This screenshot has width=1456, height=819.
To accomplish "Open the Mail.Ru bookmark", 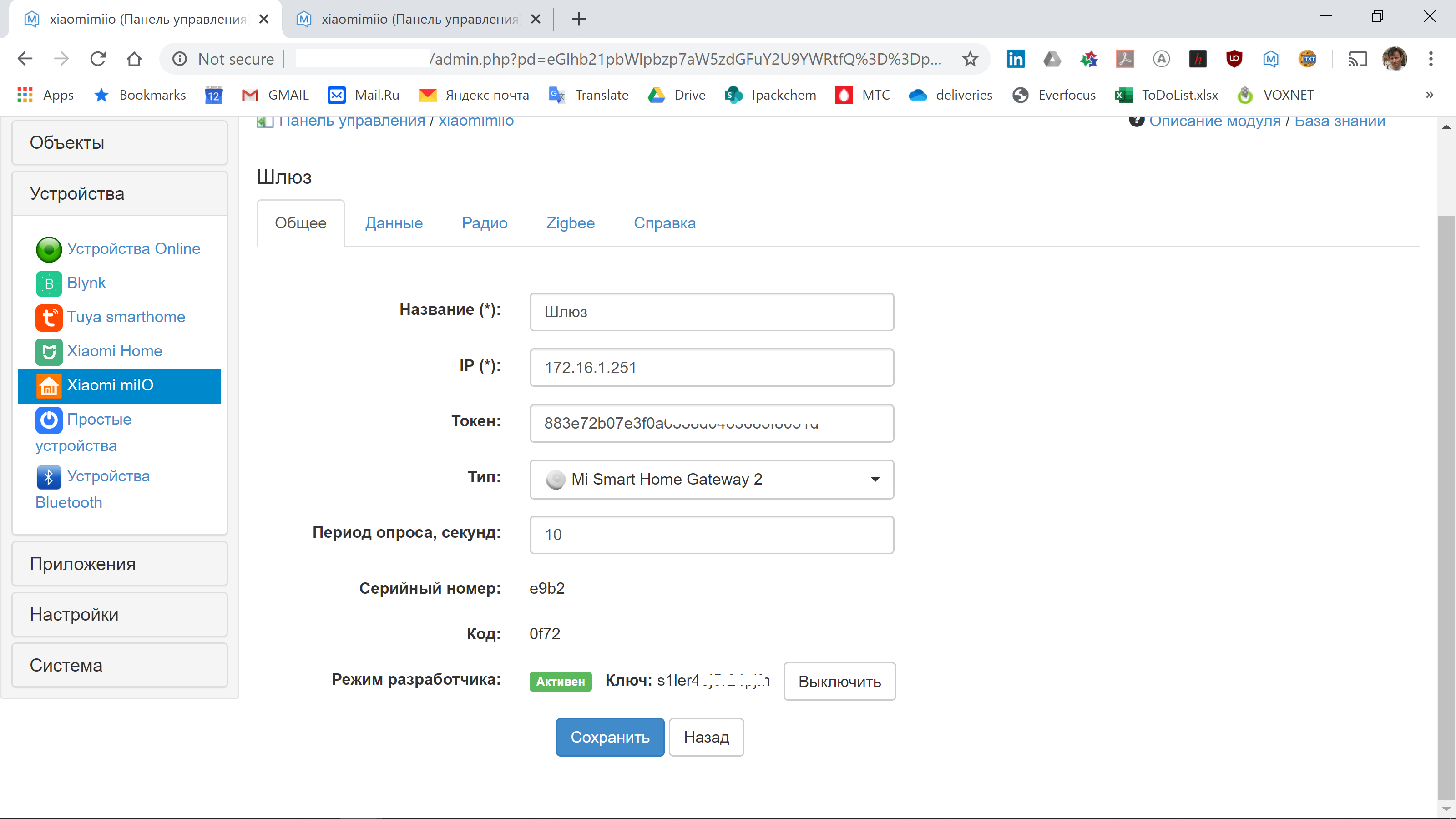I will [x=364, y=95].
